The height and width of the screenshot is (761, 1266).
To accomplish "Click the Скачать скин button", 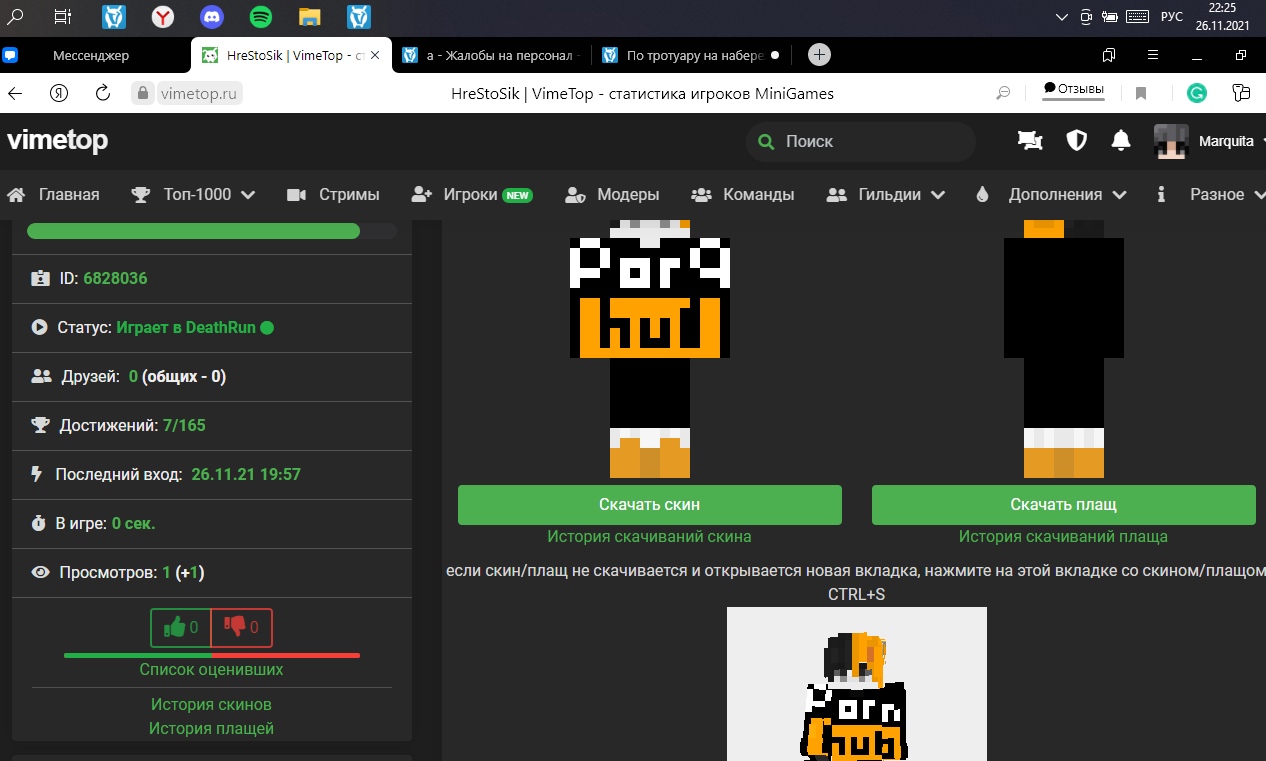I will tap(649, 505).
